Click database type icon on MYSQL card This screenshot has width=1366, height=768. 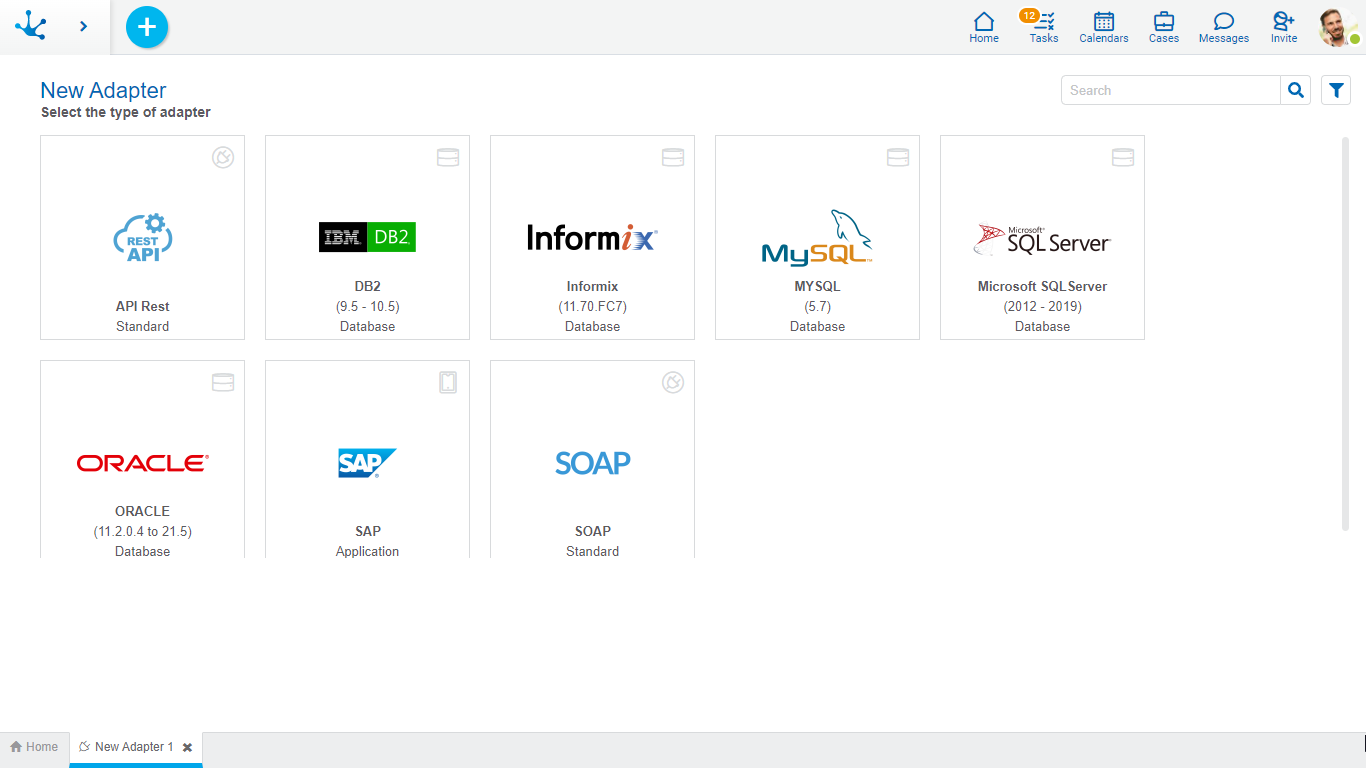898,157
